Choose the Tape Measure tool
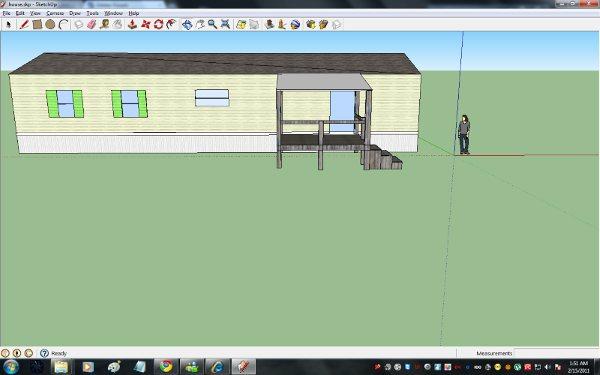This screenshot has width=600, height=375. (105, 24)
